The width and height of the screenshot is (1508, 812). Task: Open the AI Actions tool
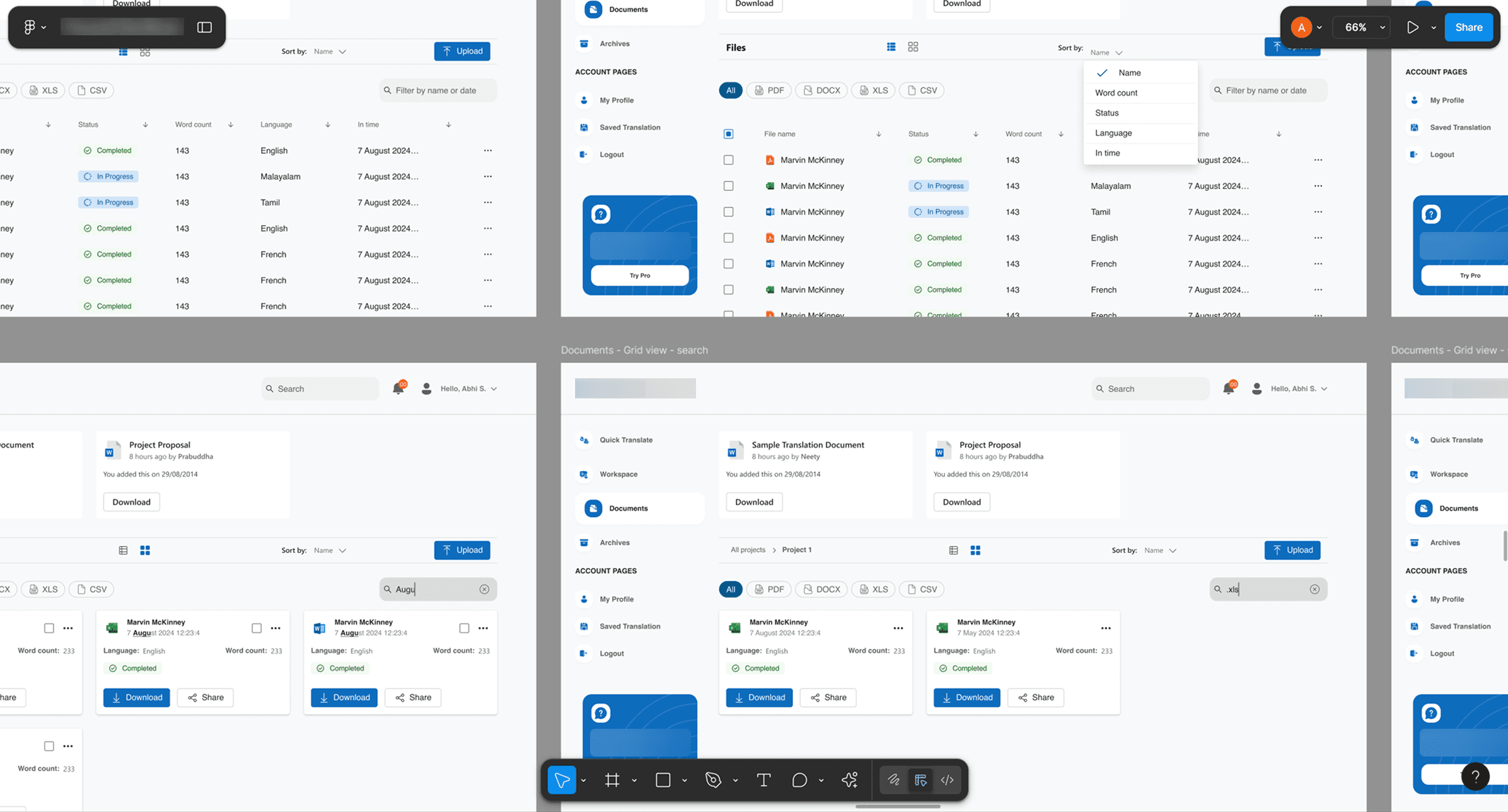click(x=849, y=780)
